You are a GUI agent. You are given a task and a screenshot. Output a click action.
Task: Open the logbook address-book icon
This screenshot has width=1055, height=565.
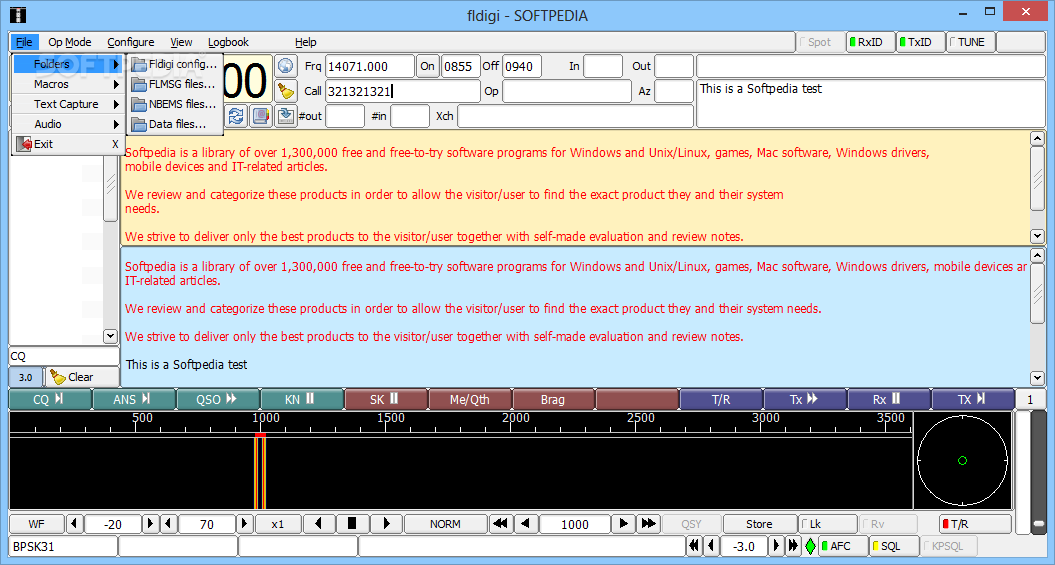[261, 116]
